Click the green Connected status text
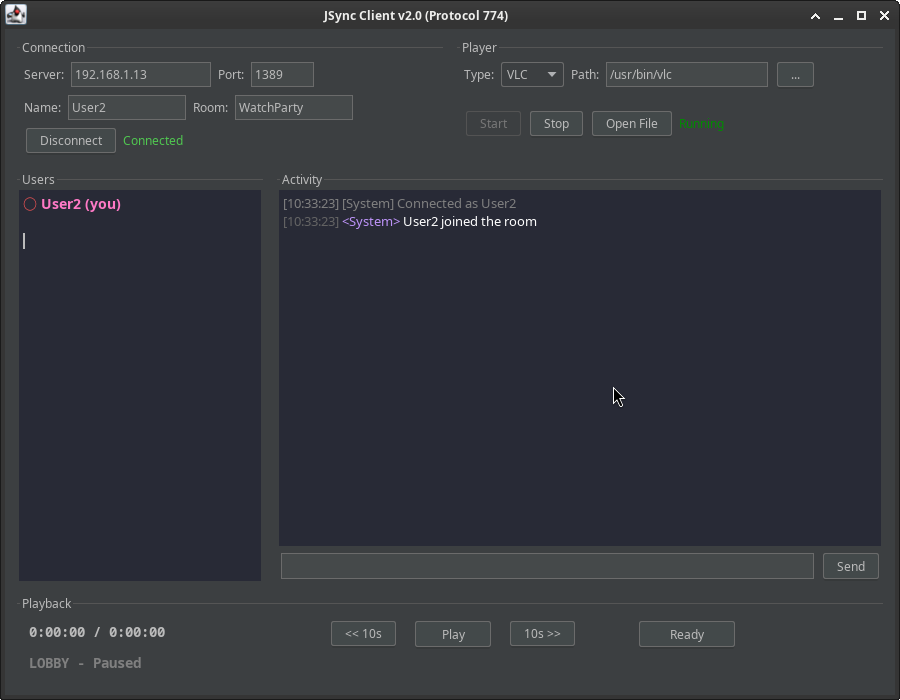Viewport: 900px width, 700px height. click(153, 141)
